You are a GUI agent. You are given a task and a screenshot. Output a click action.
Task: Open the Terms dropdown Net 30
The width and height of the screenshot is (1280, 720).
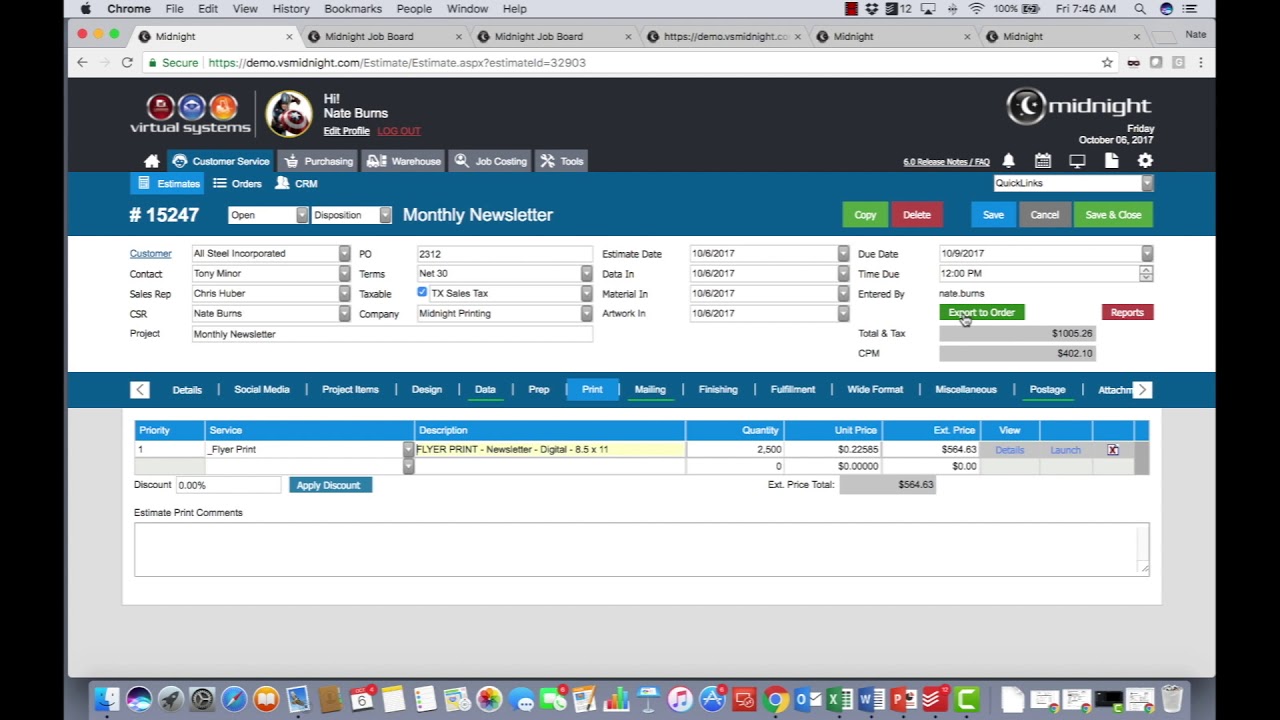(x=586, y=274)
